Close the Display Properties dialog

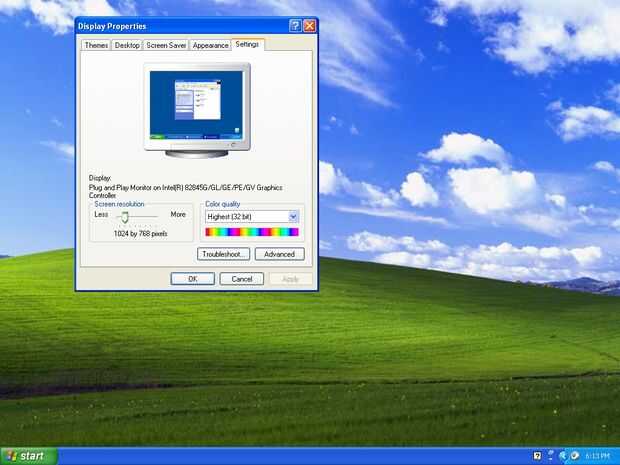(x=309, y=26)
